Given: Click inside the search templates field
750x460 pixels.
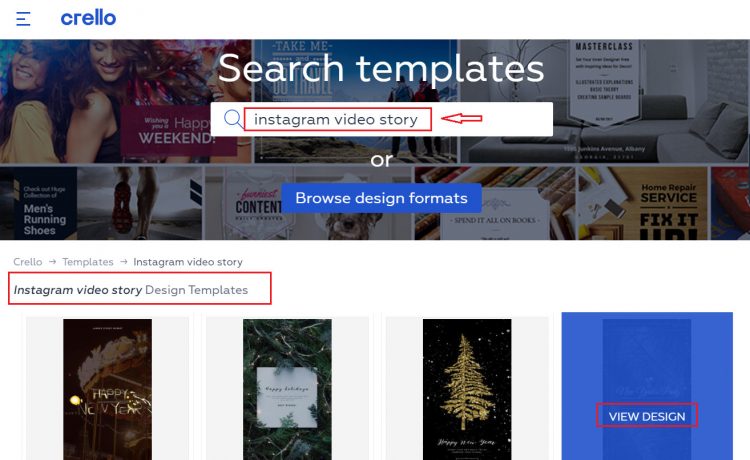Looking at the screenshot, I should (382, 119).
